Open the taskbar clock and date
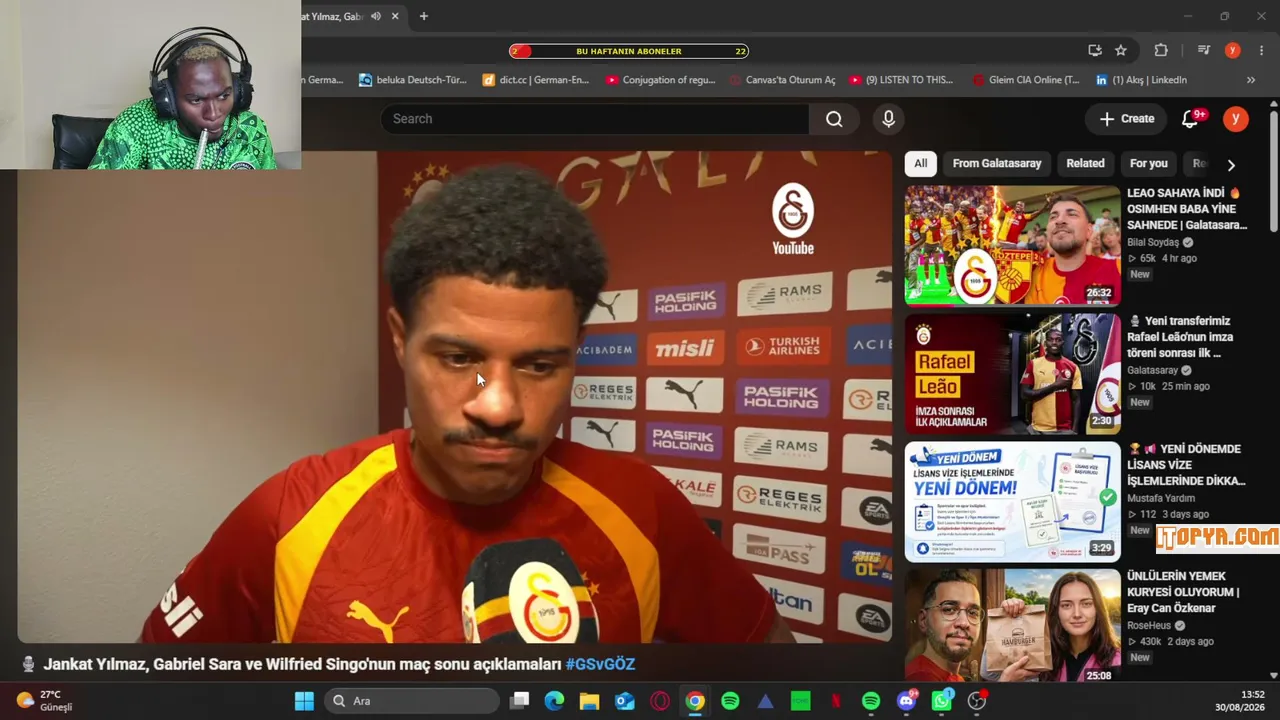1280x720 pixels. click(1240, 701)
